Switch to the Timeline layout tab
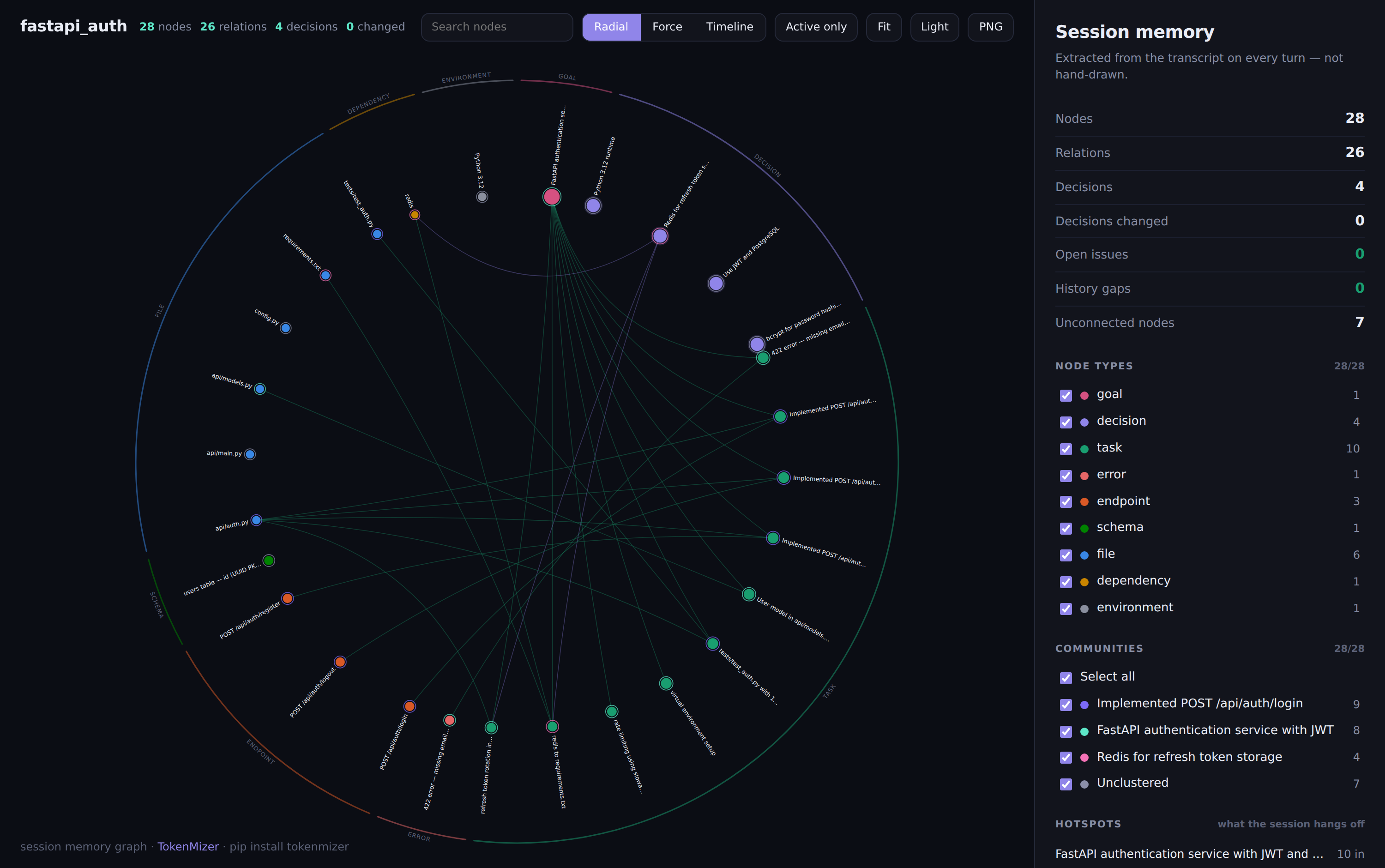Viewport: 1385px width, 868px height. click(x=729, y=27)
